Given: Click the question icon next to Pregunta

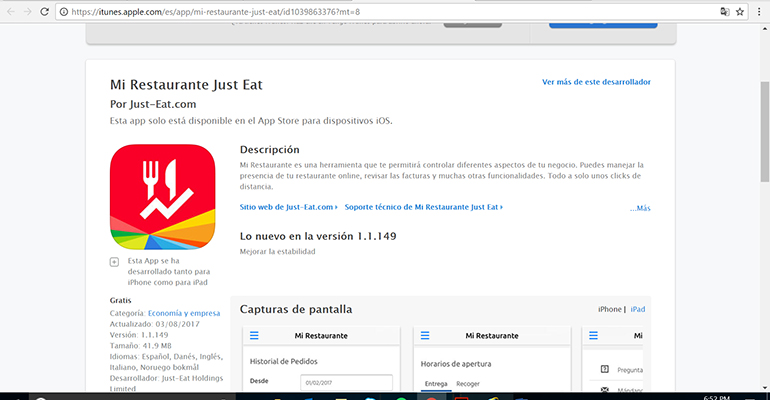Looking at the screenshot, I should 605,369.
